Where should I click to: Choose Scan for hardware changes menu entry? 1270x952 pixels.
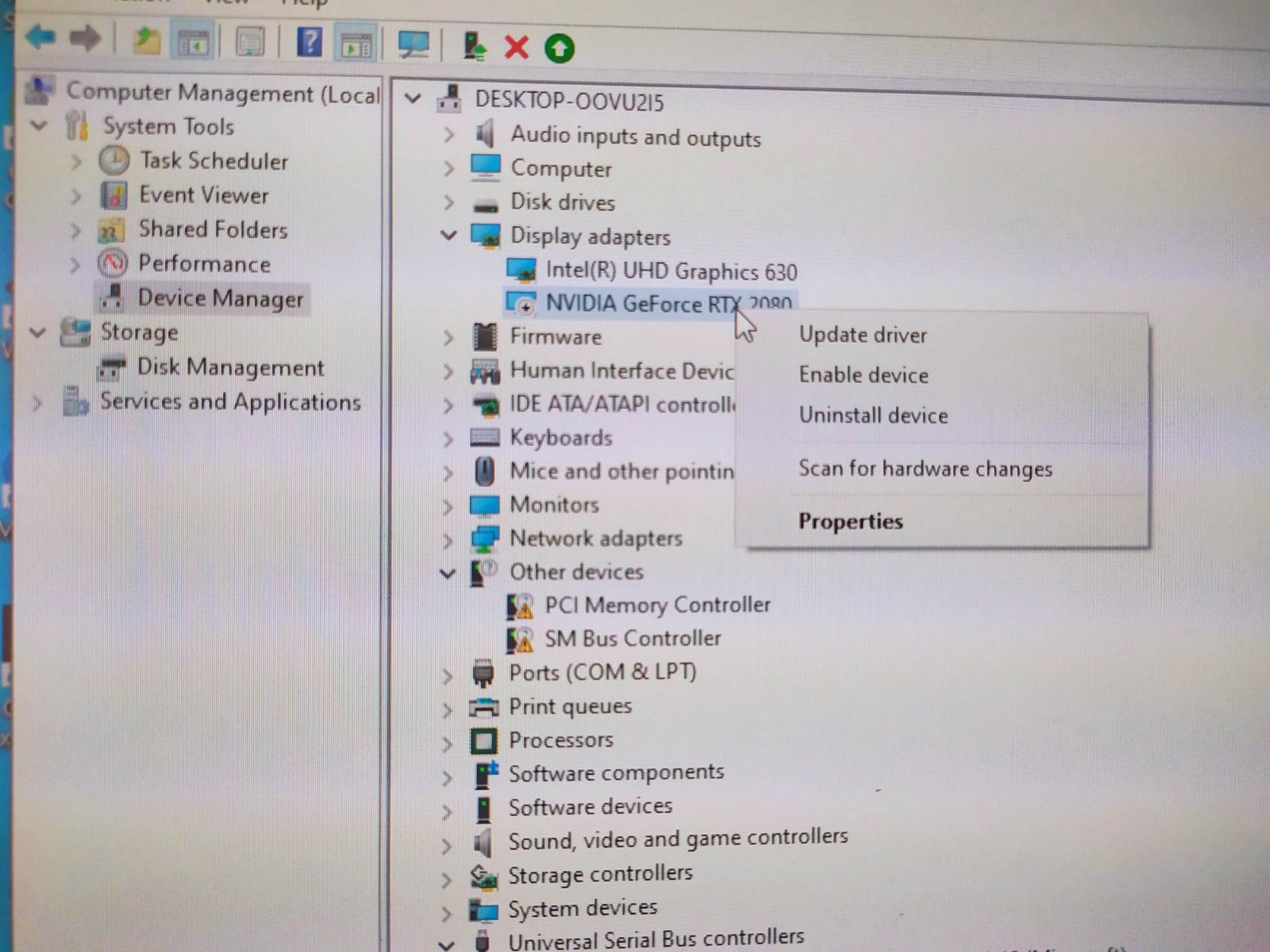click(926, 468)
